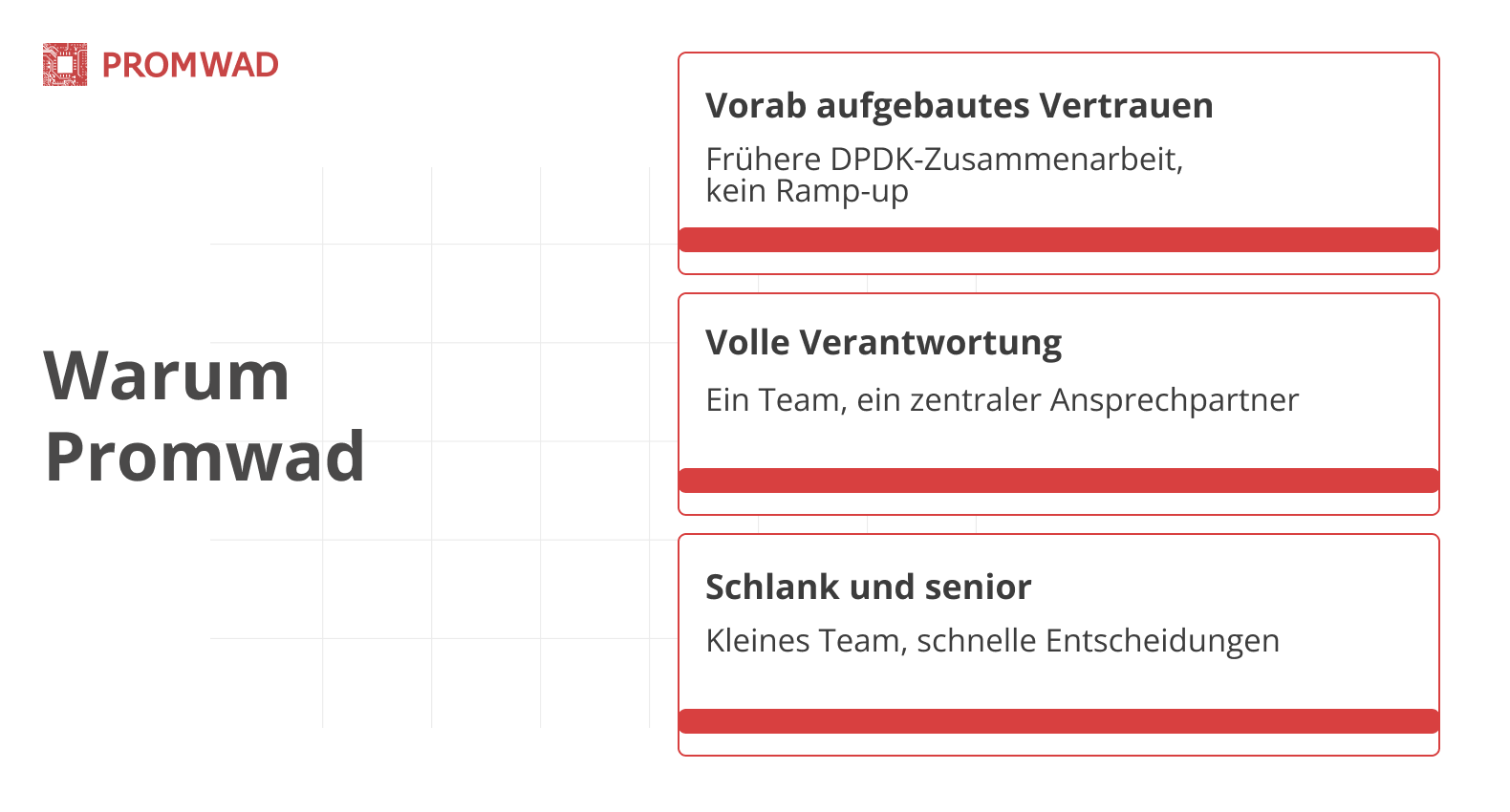The height and width of the screenshot is (812, 1510).
Task: Open the 'Schlank und senior' card
Action: coord(1059,645)
